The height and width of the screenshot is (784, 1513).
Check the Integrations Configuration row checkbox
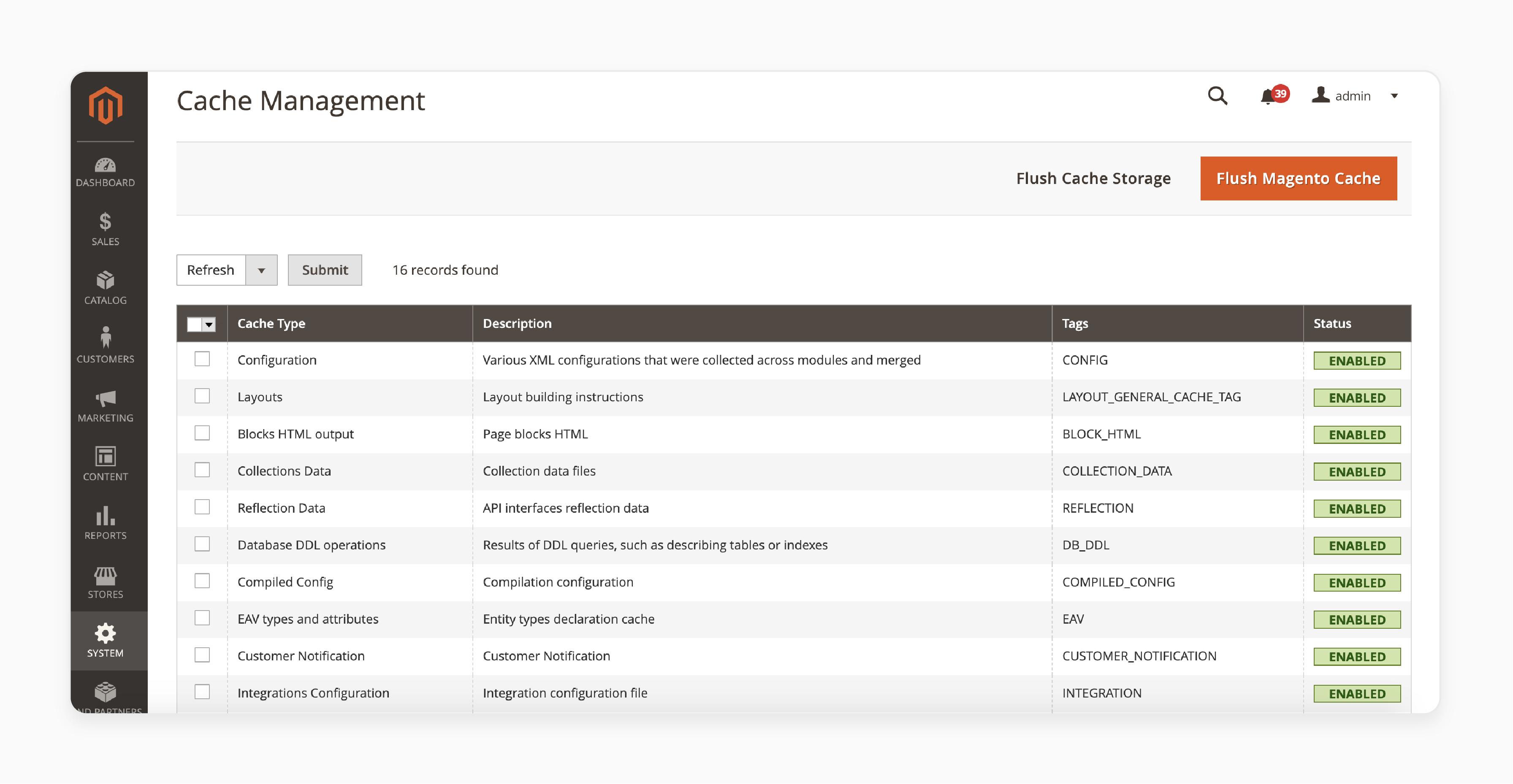click(x=202, y=692)
